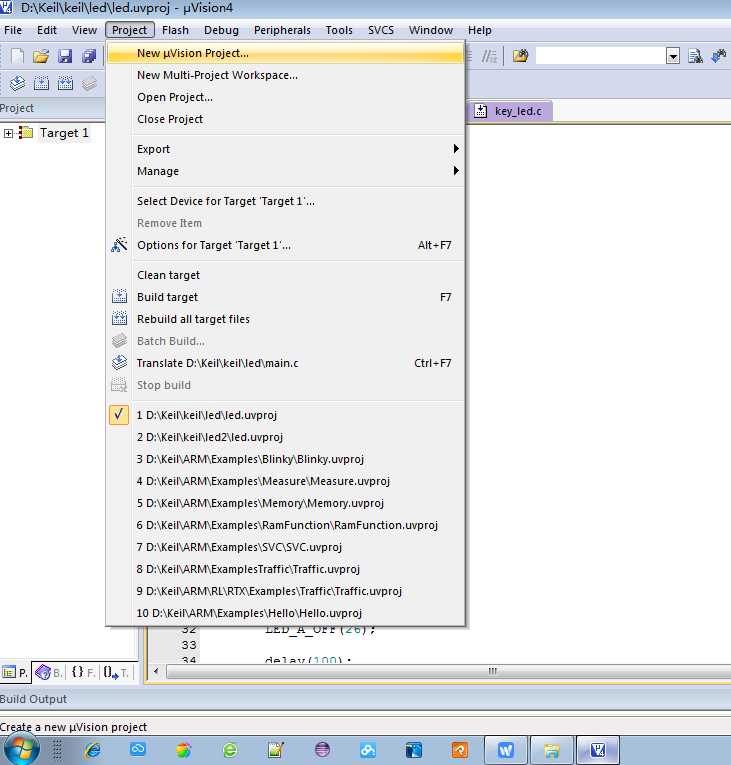Click the toolbar search text field
Screen dimensions: 731x765
601,56
